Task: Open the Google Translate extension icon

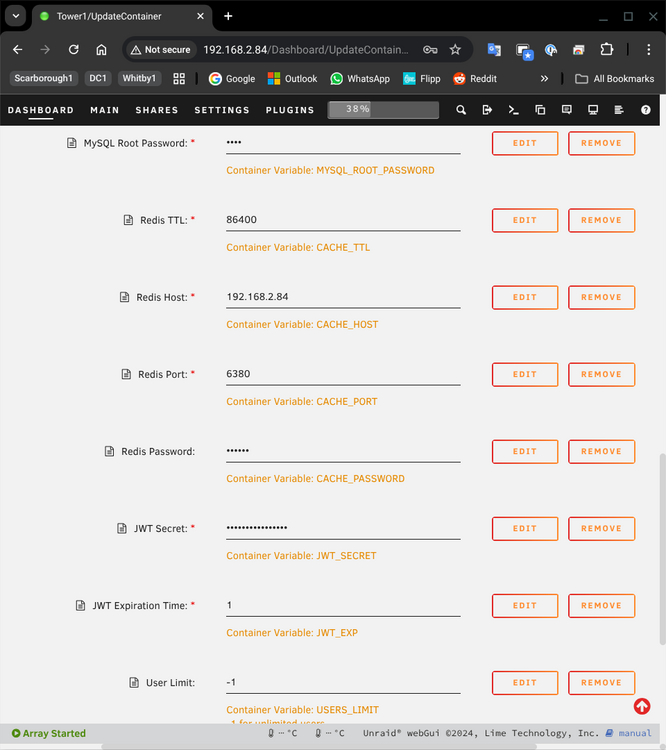Action: click(494, 50)
